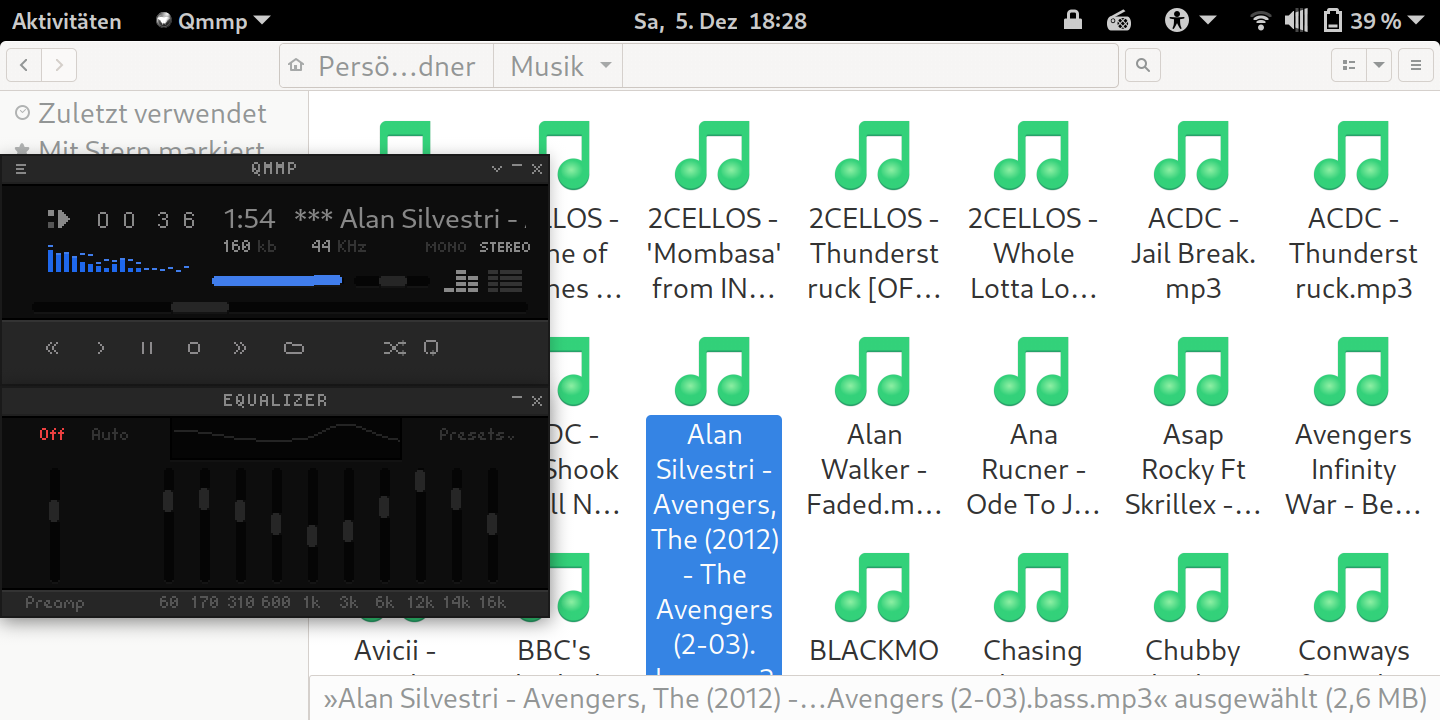The image size is (1440, 720).
Task: Pause playback in Qmmp
Action: pos(147,348)
